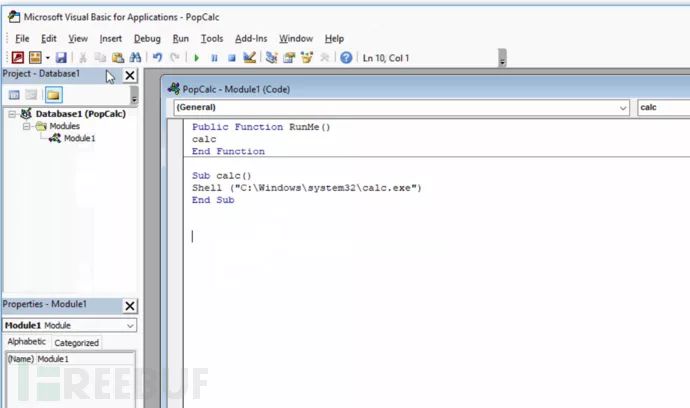Open the Window menu
The height and width of the screenshot is (408, 690).
coord(296,39)
